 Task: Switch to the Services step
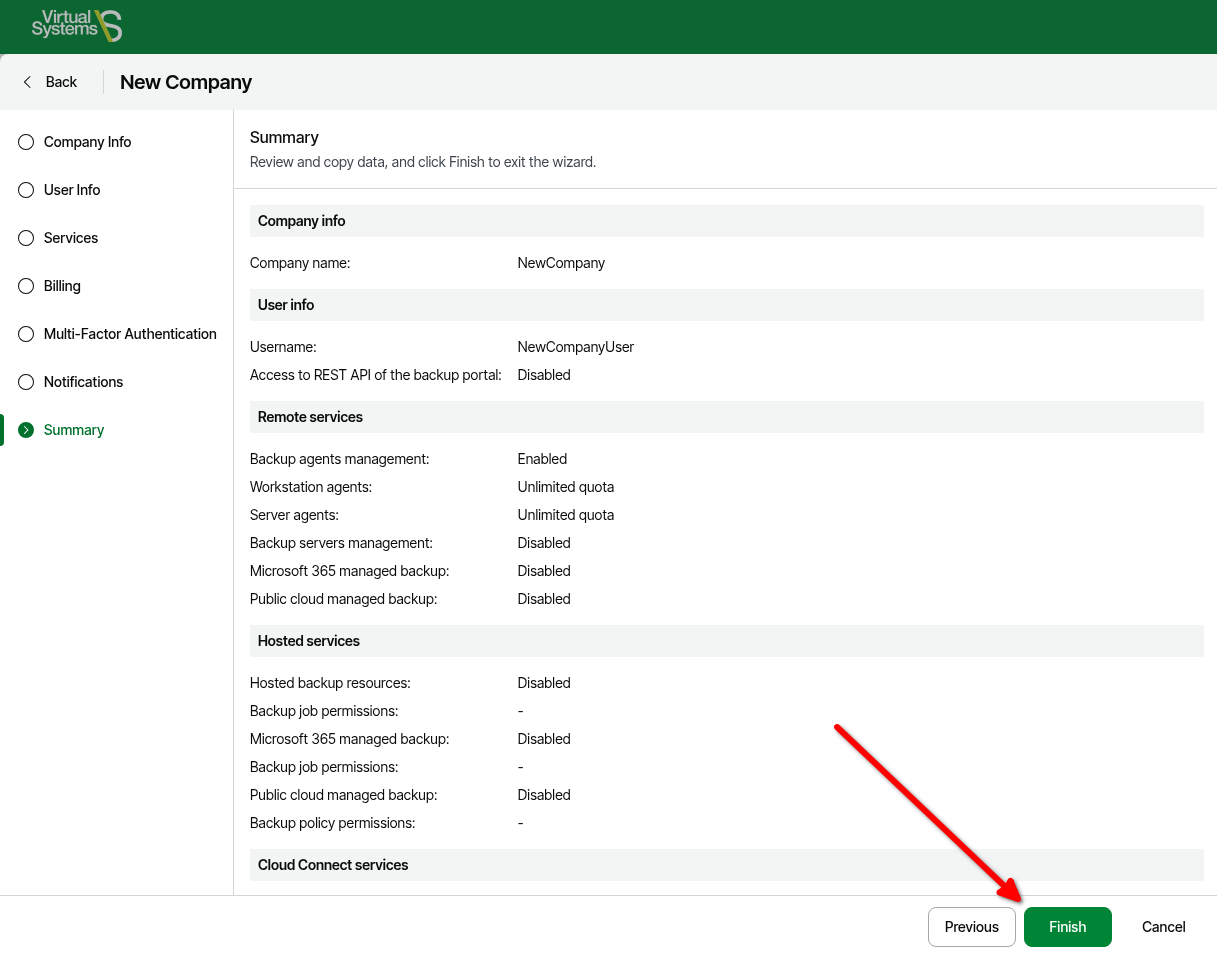(71, 238)
